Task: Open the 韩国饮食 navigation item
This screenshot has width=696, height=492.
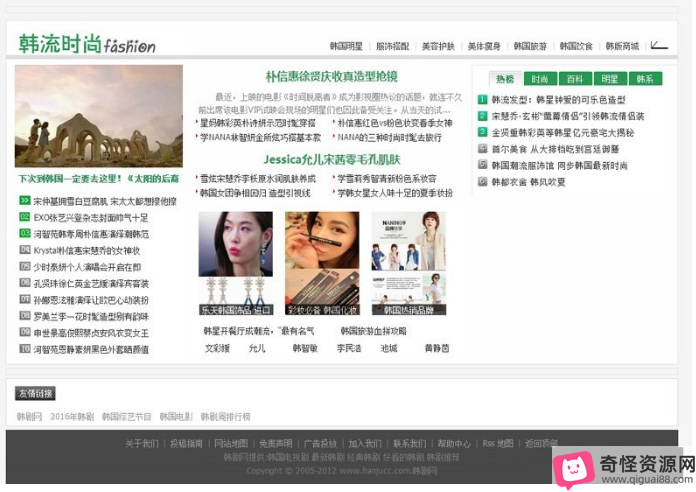Action: tap(576, 46)
